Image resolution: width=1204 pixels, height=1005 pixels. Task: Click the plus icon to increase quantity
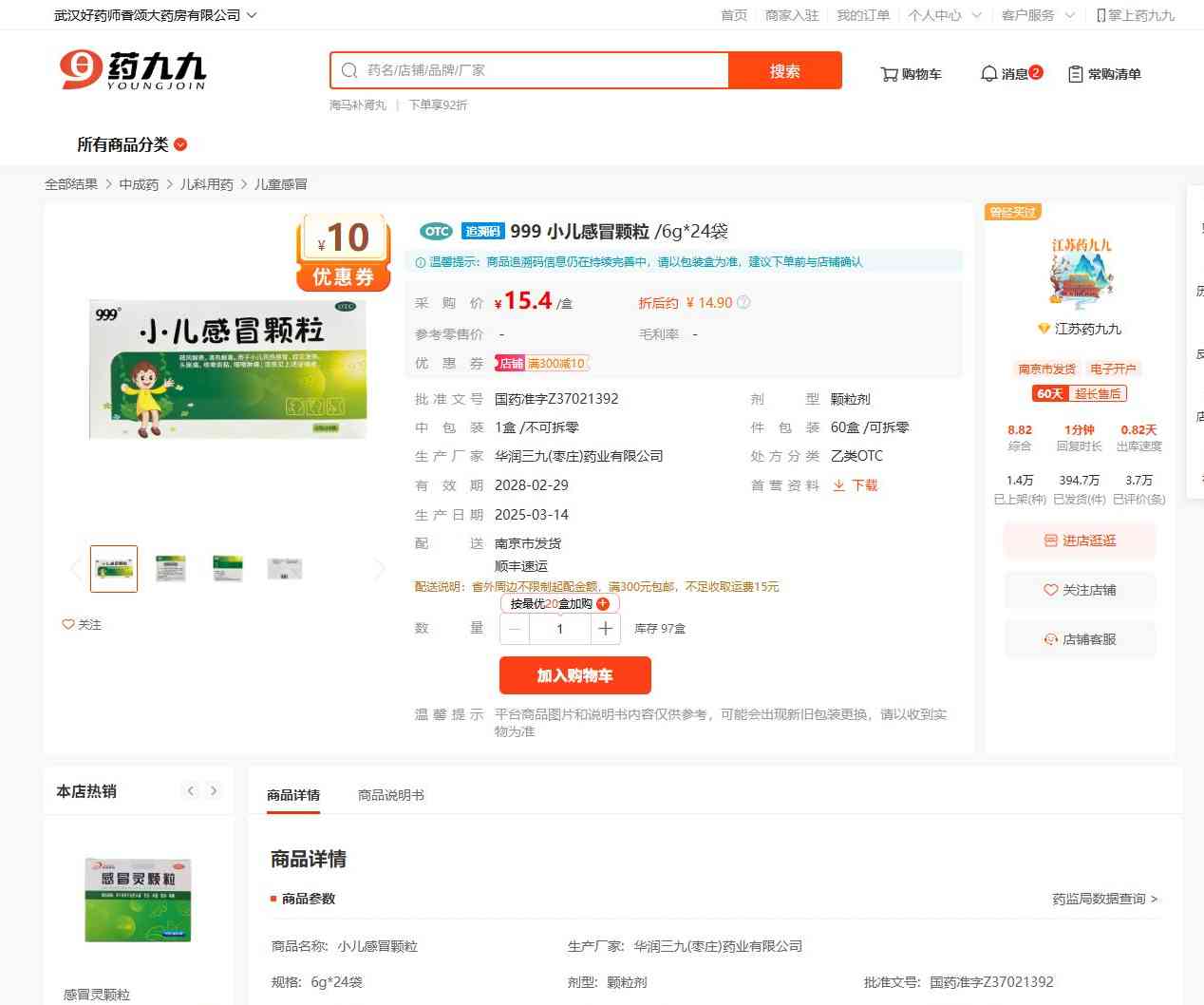pyautogui.click(x=606, y=629)
